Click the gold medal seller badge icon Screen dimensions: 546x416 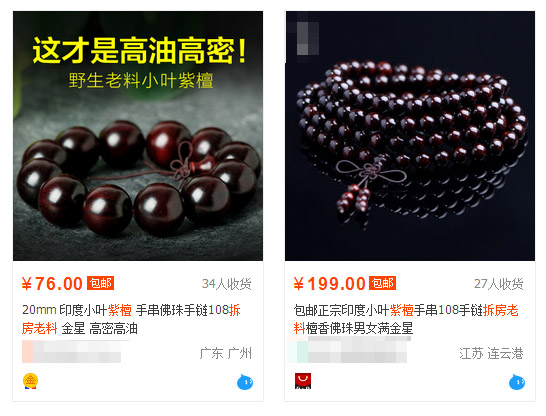[x=30, y=381]
